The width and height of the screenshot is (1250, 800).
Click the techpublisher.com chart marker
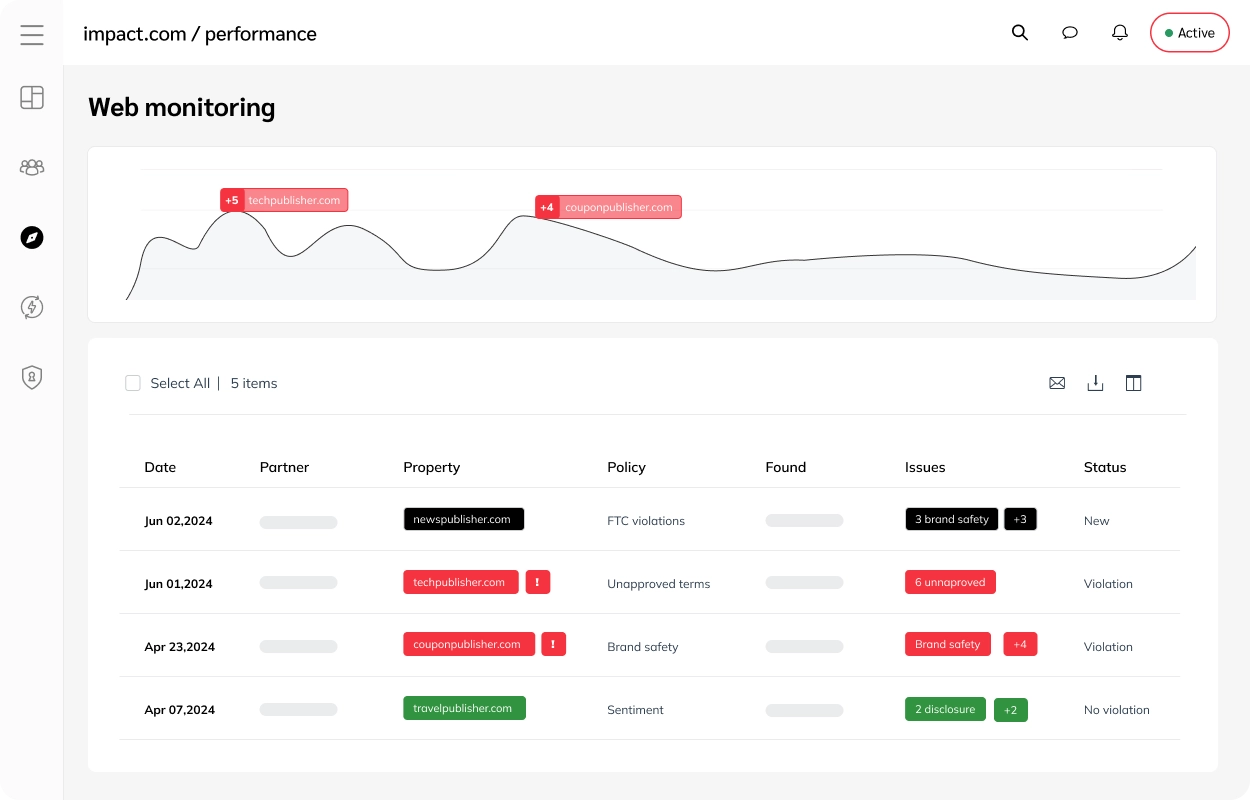point(284,200)
